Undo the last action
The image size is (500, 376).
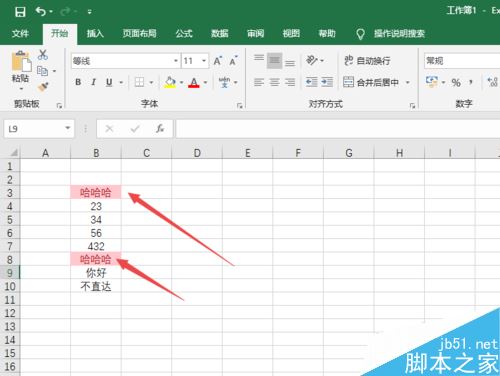pyautogui.click(x=41, y=12)
